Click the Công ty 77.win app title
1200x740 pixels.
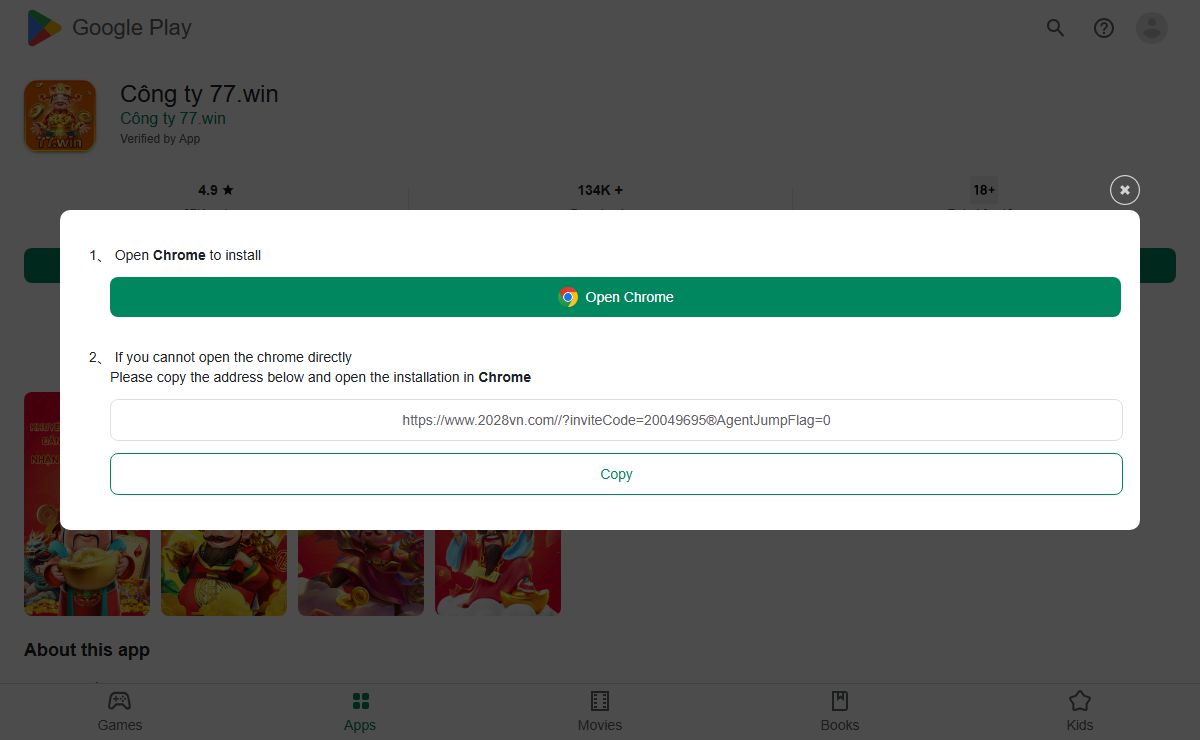[199, 94]
